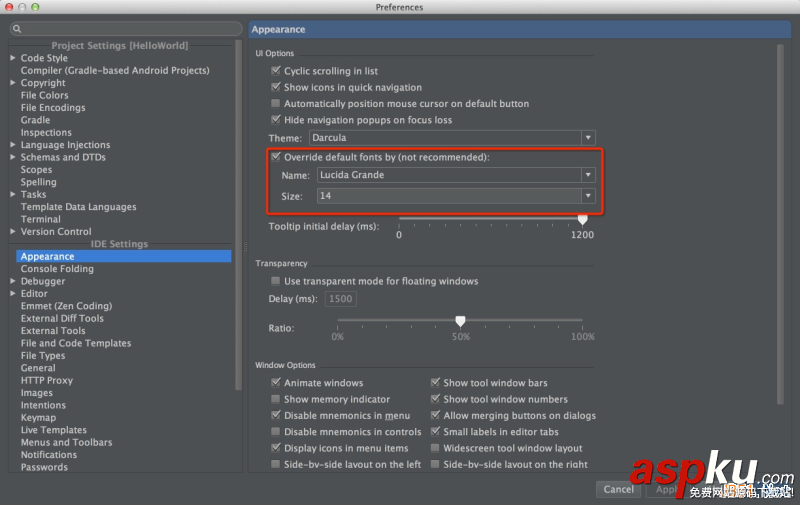Enable transparent mode for floating windows
The image size is (800, 505).
click(276, 281)
